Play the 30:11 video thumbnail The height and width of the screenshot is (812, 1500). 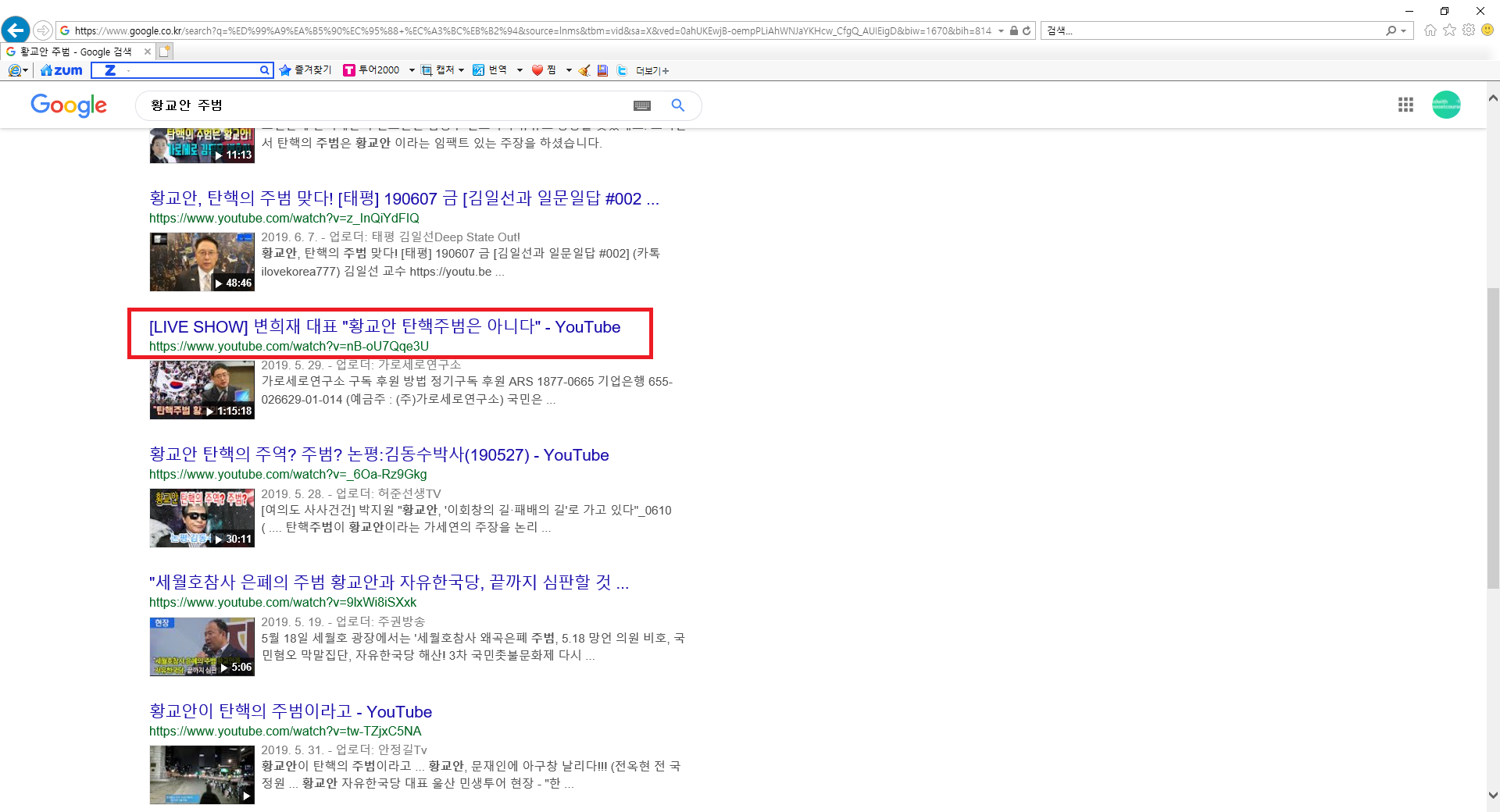pos(202,518)
